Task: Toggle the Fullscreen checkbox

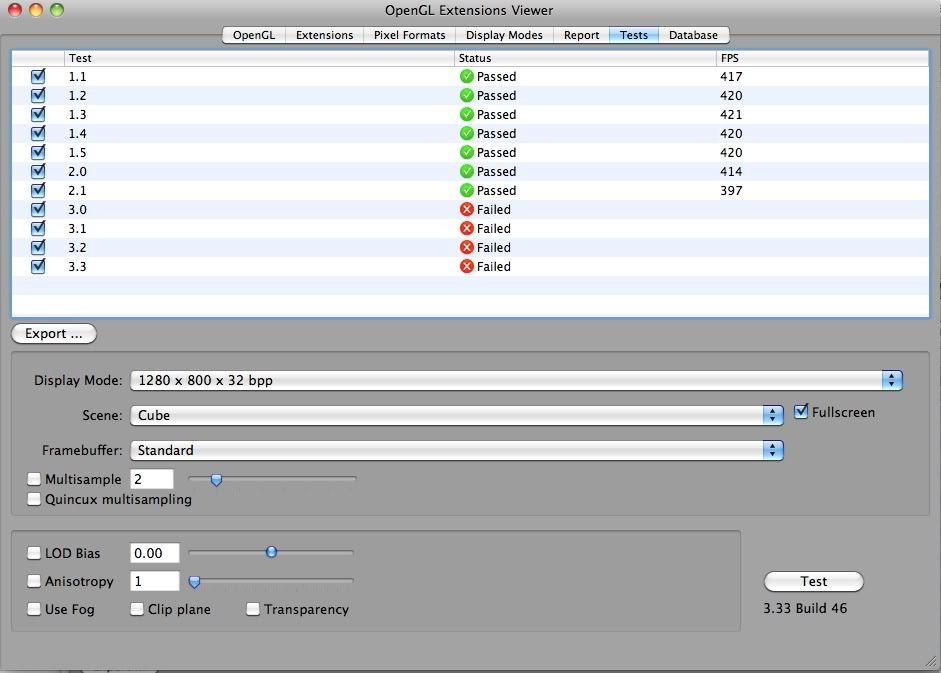Action: (801, 411)
